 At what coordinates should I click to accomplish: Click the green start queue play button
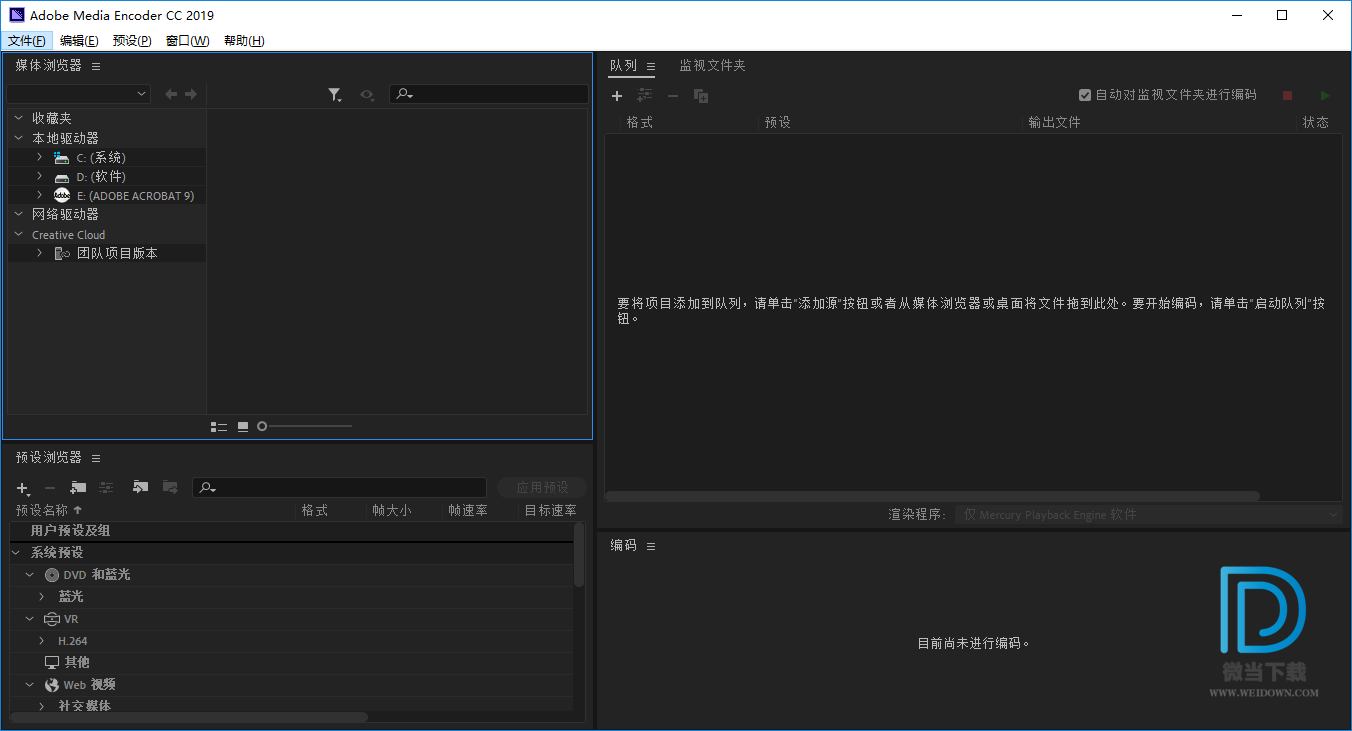tap(1325, 95)
